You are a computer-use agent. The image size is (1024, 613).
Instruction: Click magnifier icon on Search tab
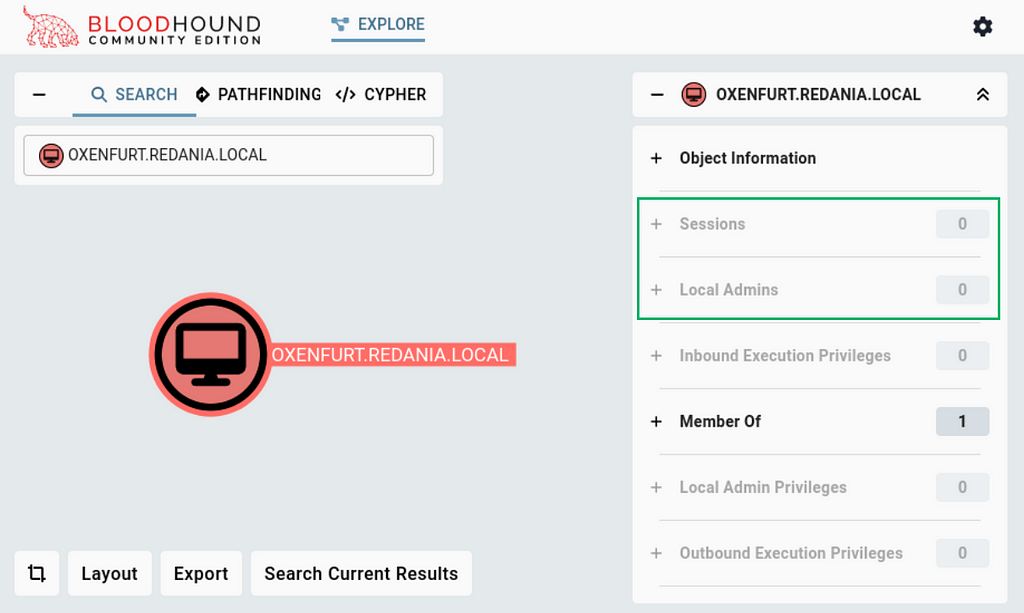[99, 95]
